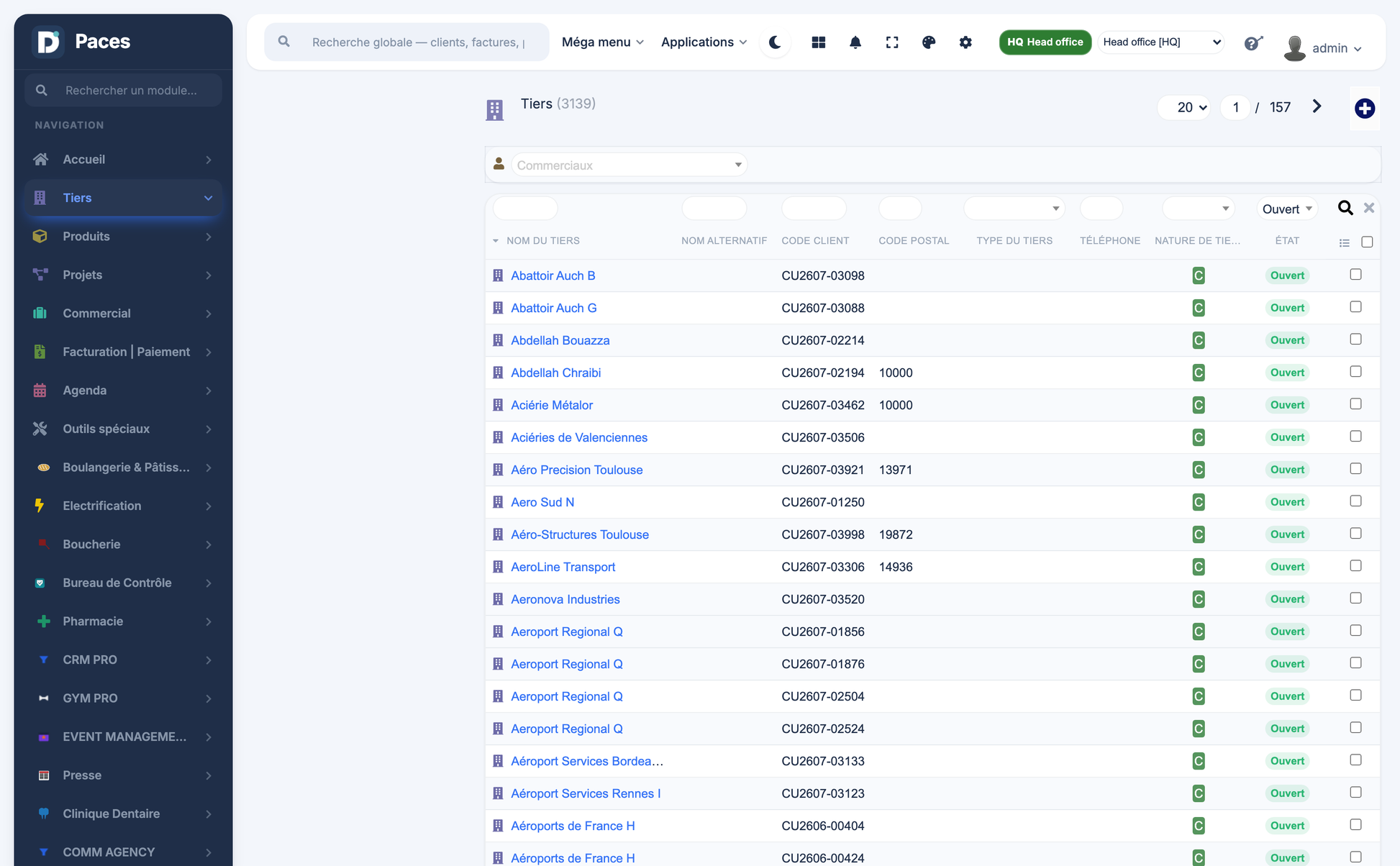
Task: Check the Abdellah Bouazza row checkbox
Action: (x=1356, y=339)
